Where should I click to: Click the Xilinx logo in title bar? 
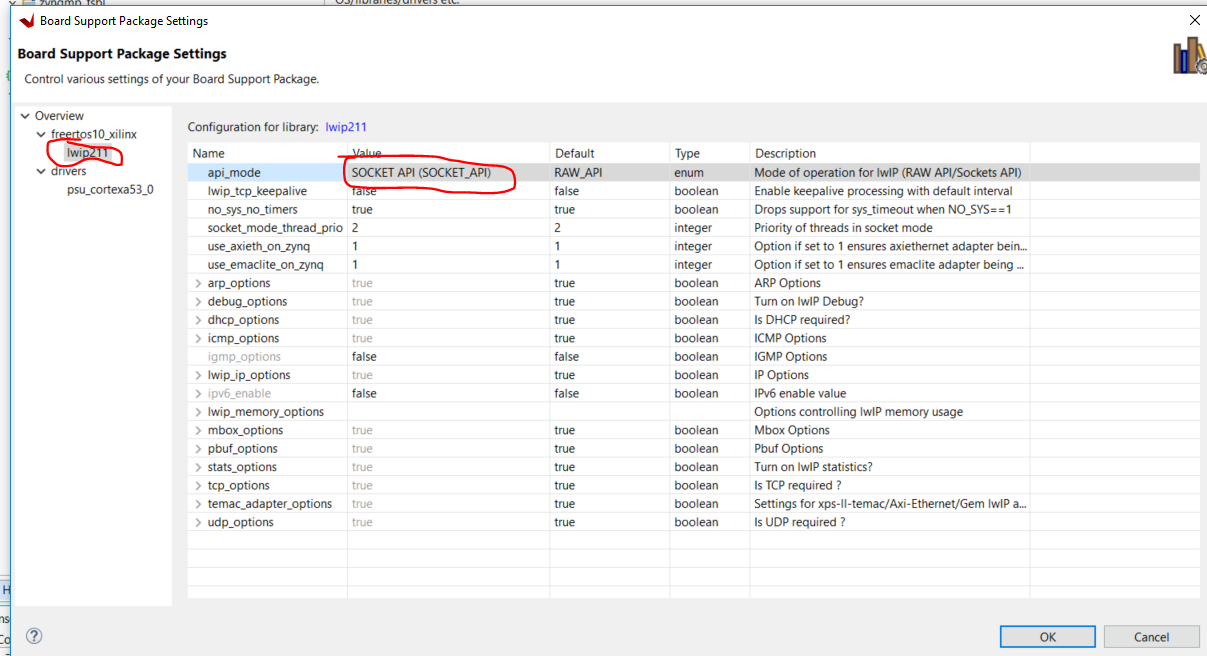click(26, 21)
